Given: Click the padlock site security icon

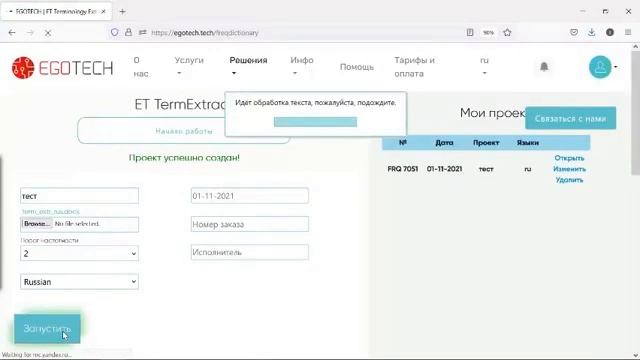Looking at the screenshot, I should point(128,32).
